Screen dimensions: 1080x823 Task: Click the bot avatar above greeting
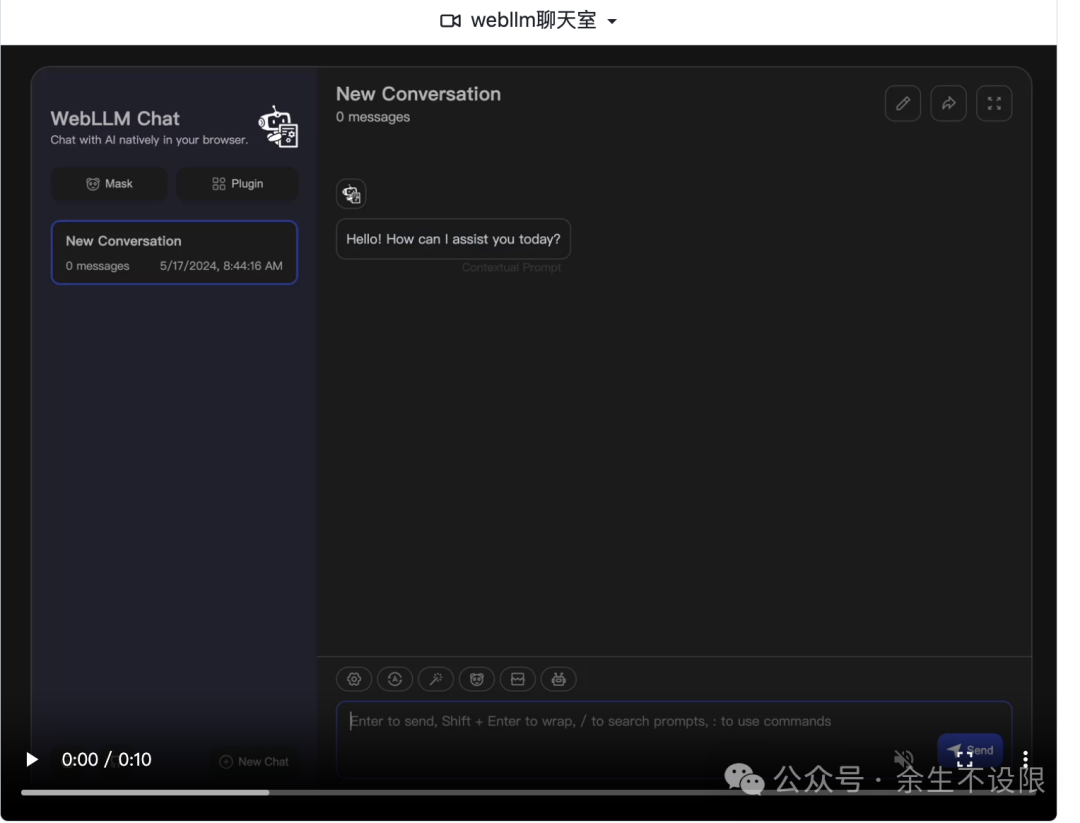351,194
